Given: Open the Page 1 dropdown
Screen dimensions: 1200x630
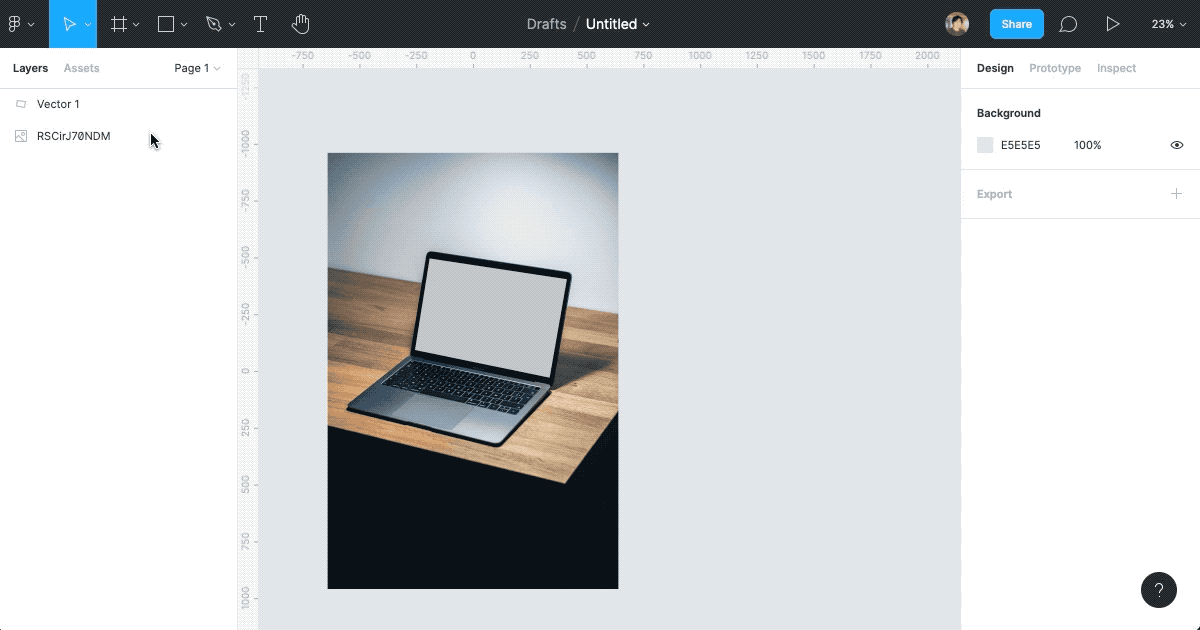Looking at the screenshot, I should pyautogui.click(x=196, y=68).
